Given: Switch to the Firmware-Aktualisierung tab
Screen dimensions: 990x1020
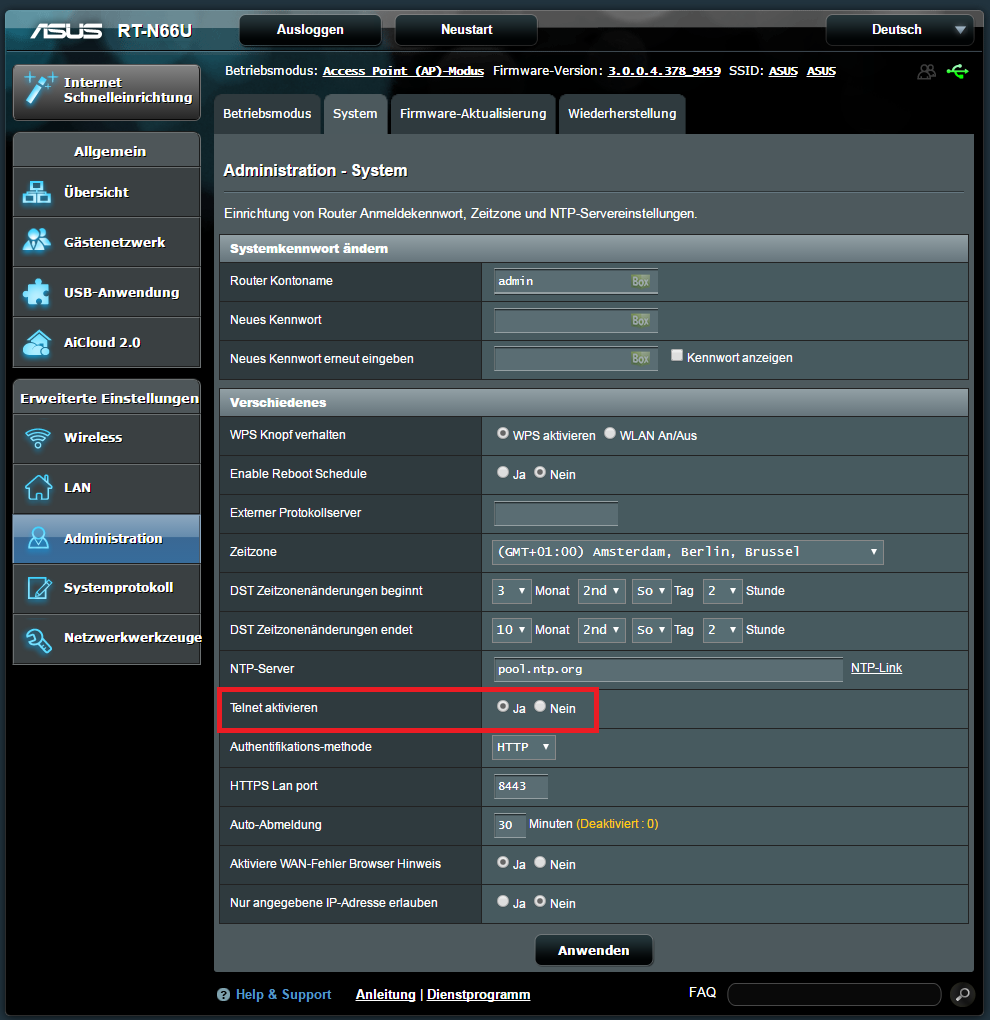Looking at the screenshot, I should [x=473, y=114].
